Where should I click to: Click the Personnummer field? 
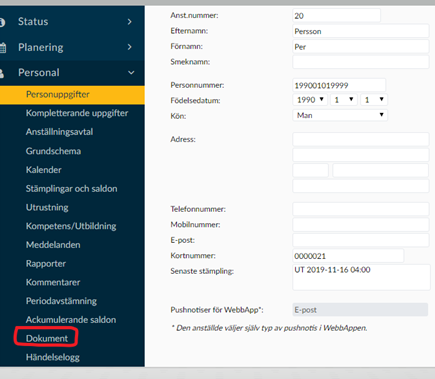[x=339, y=85]
